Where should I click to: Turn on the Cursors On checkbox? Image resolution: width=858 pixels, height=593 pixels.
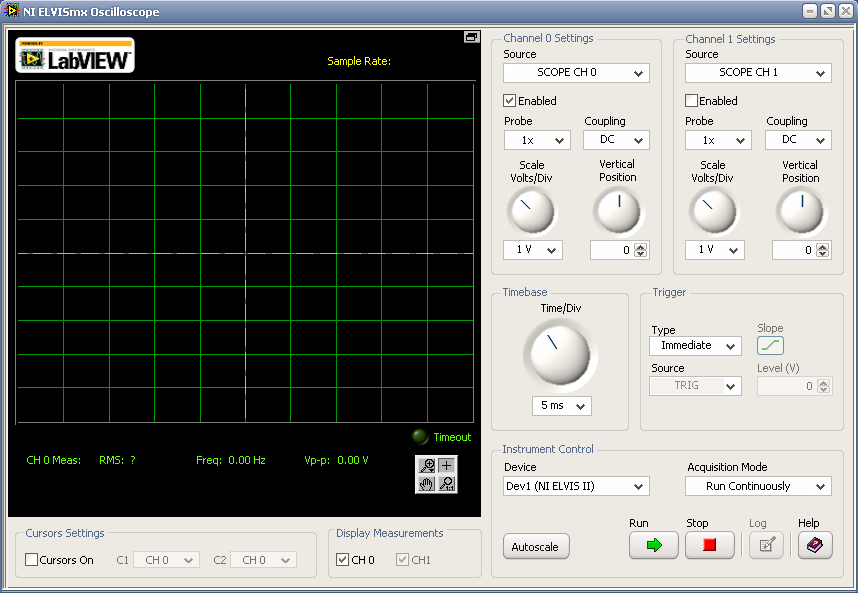click(x=32, y=560)
